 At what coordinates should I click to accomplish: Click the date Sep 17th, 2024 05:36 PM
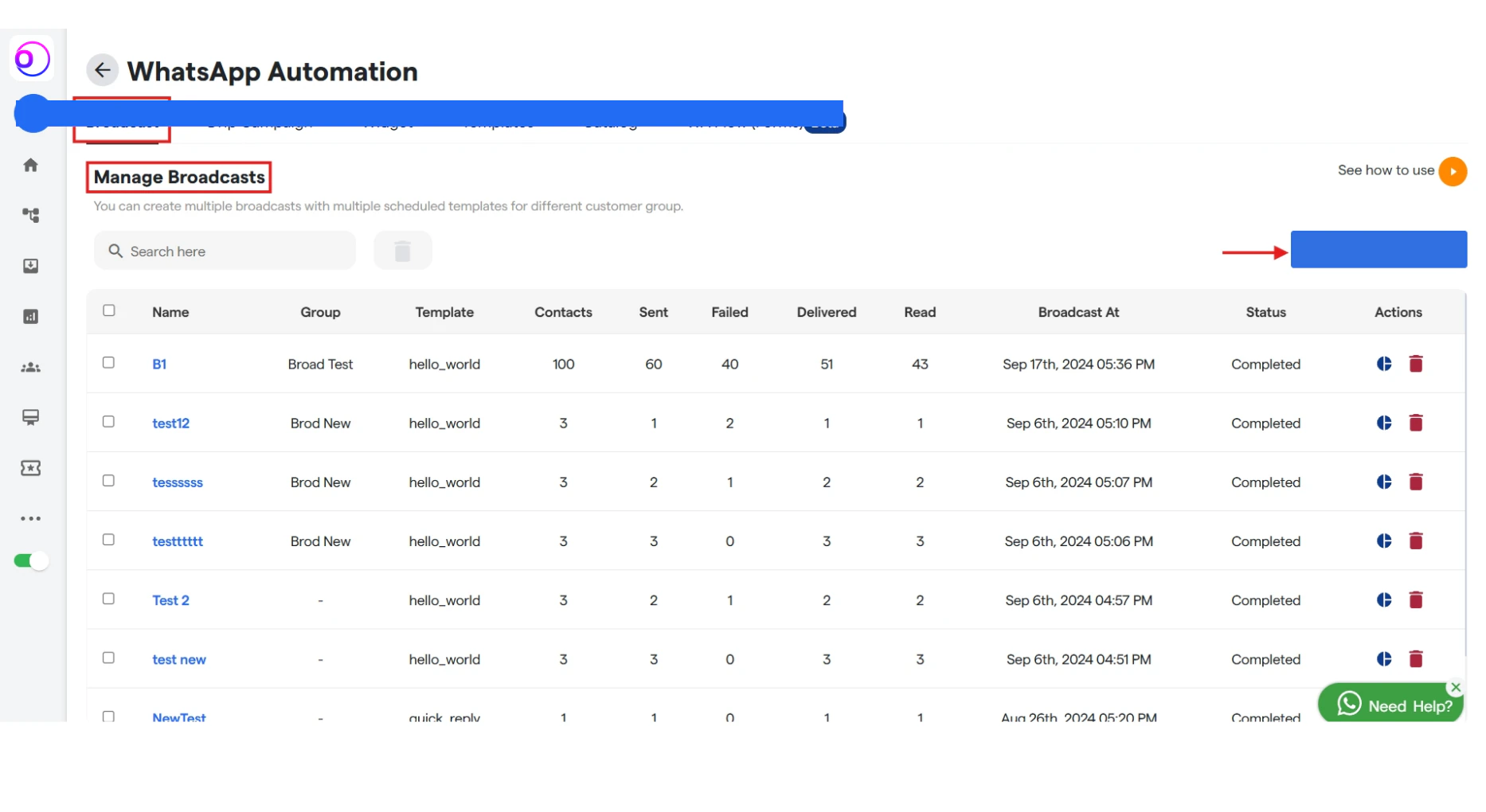click(1078, 364)
